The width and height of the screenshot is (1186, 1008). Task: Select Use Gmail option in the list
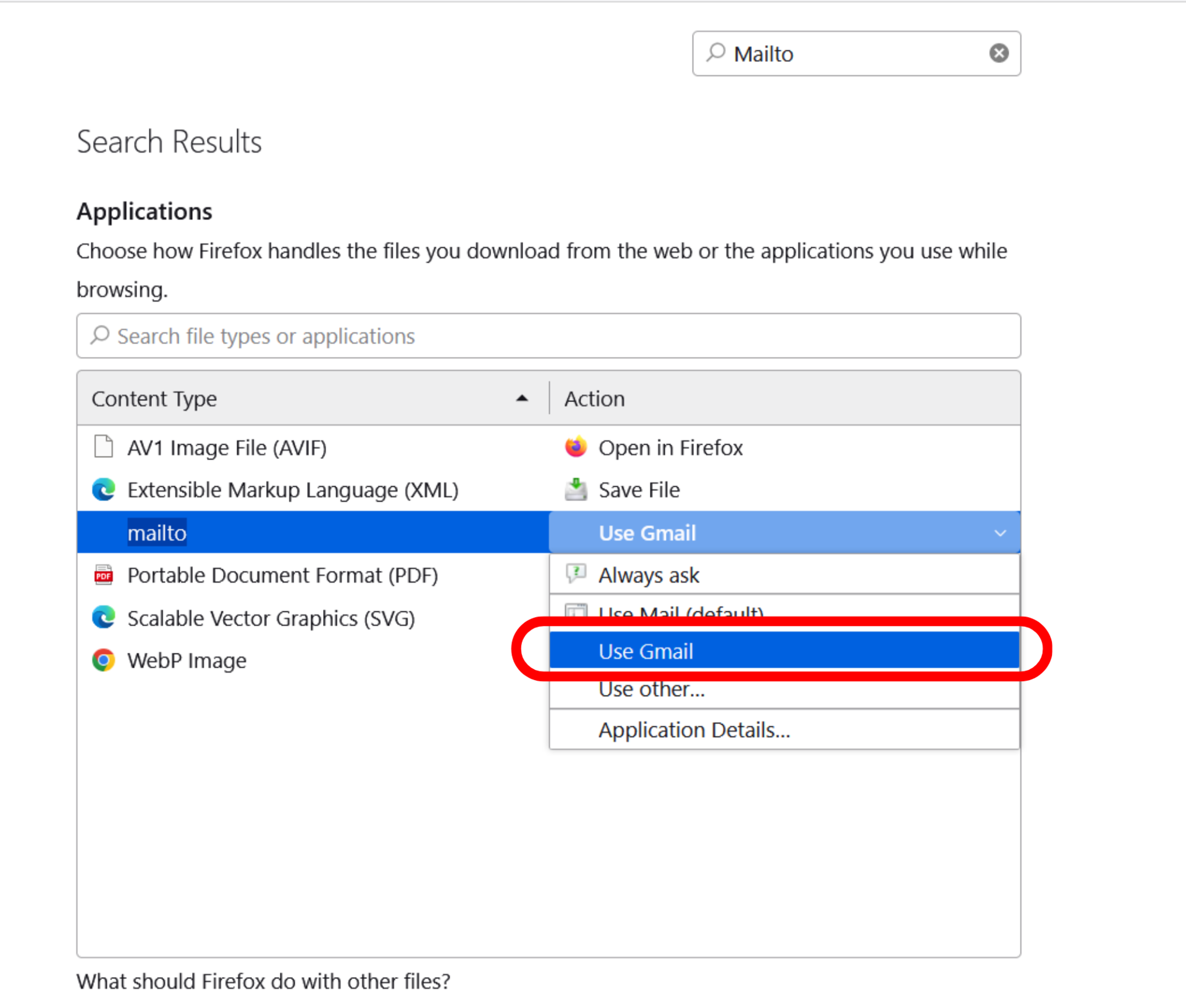point(646,651)
